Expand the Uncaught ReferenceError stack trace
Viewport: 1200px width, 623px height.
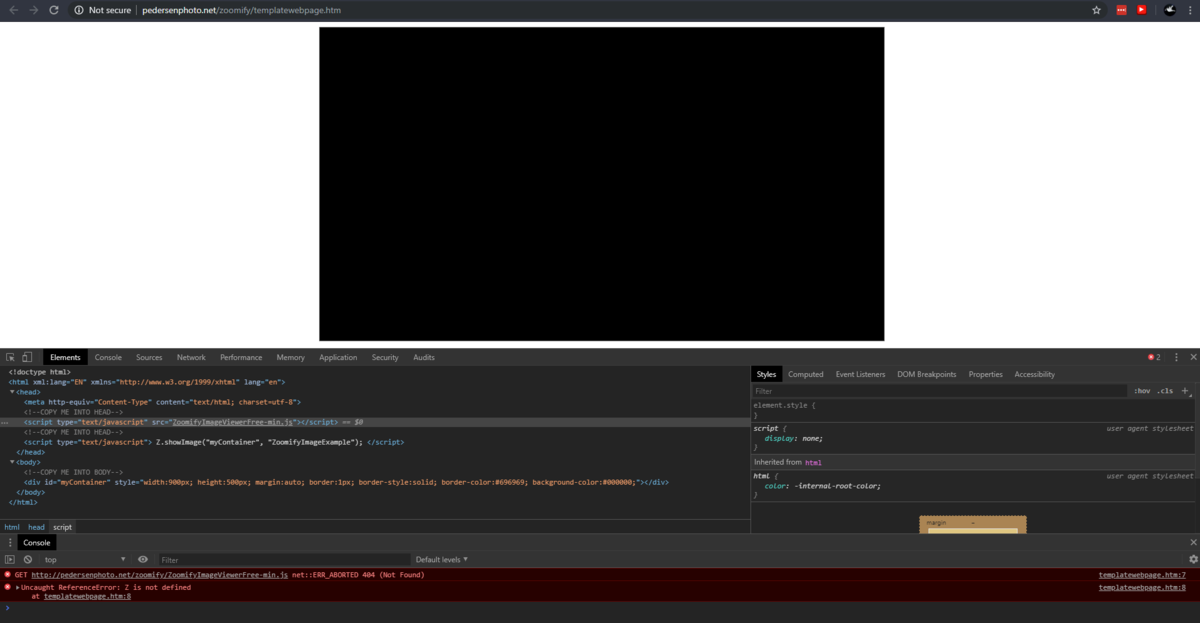click(17, 588)
